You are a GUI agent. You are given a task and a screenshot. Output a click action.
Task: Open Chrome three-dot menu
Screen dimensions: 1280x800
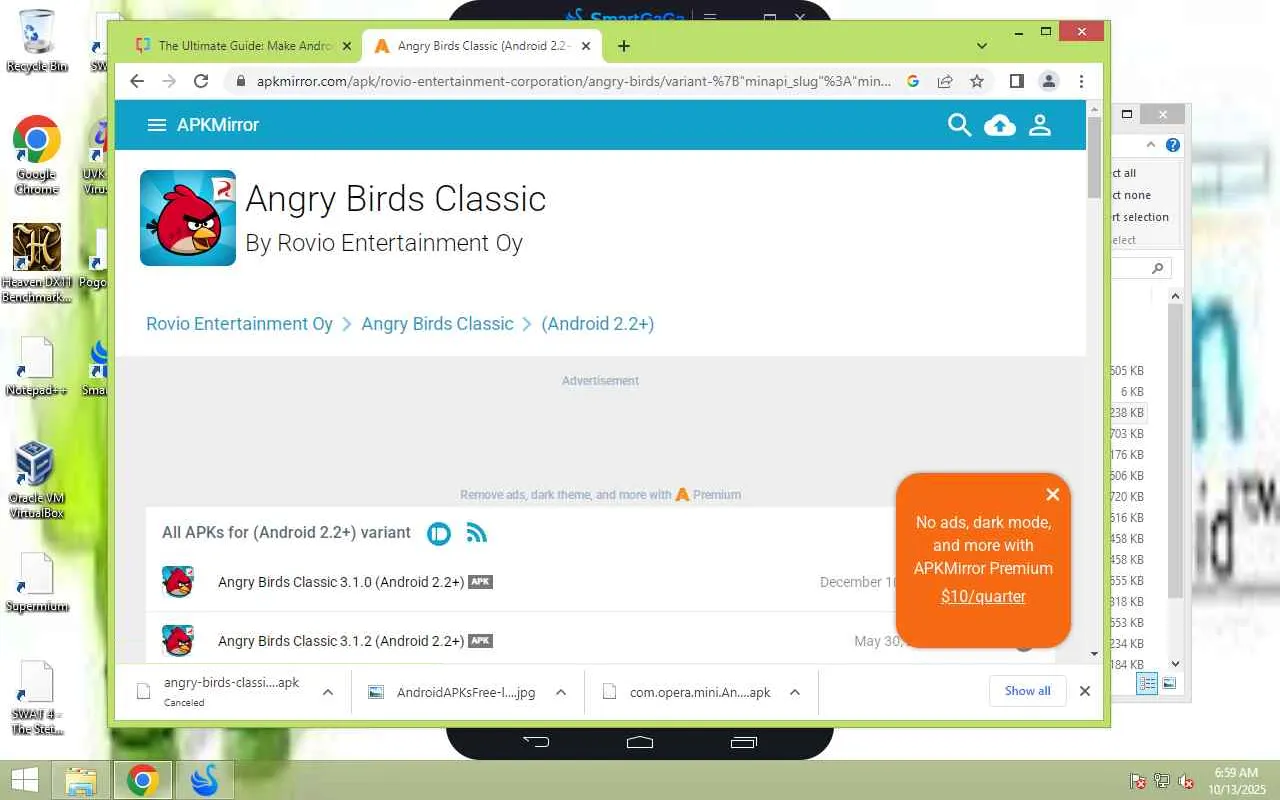[x=1081, y=81]
